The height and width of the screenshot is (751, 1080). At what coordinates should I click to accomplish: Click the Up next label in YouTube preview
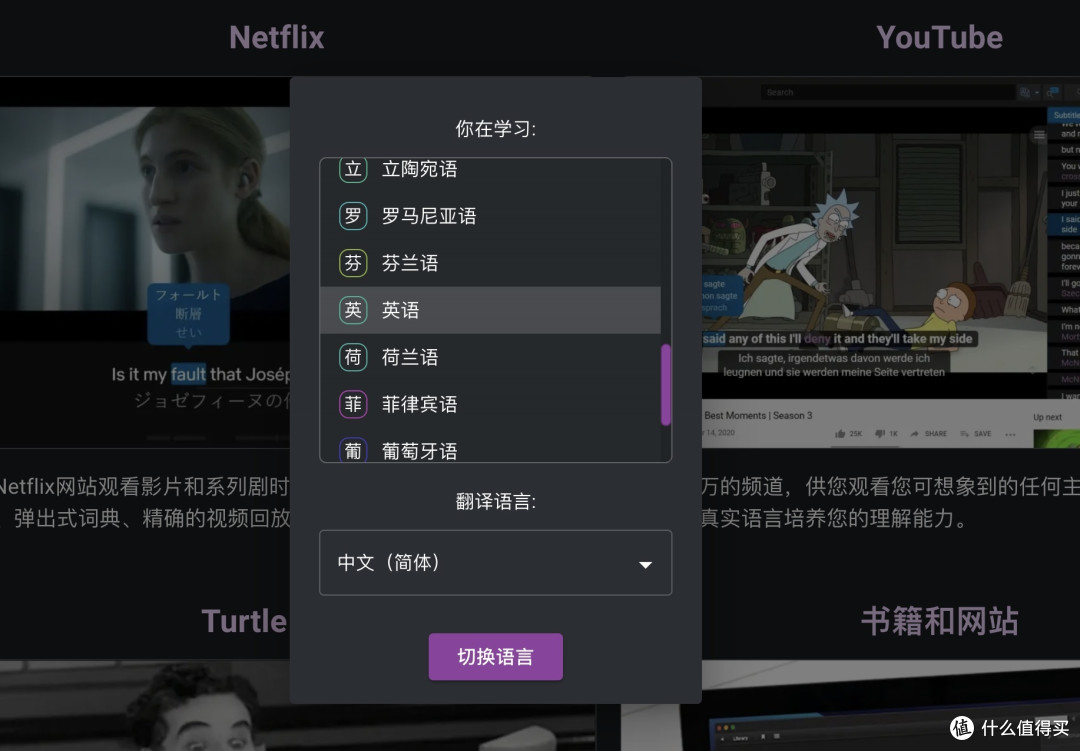tap(1047, 417)
